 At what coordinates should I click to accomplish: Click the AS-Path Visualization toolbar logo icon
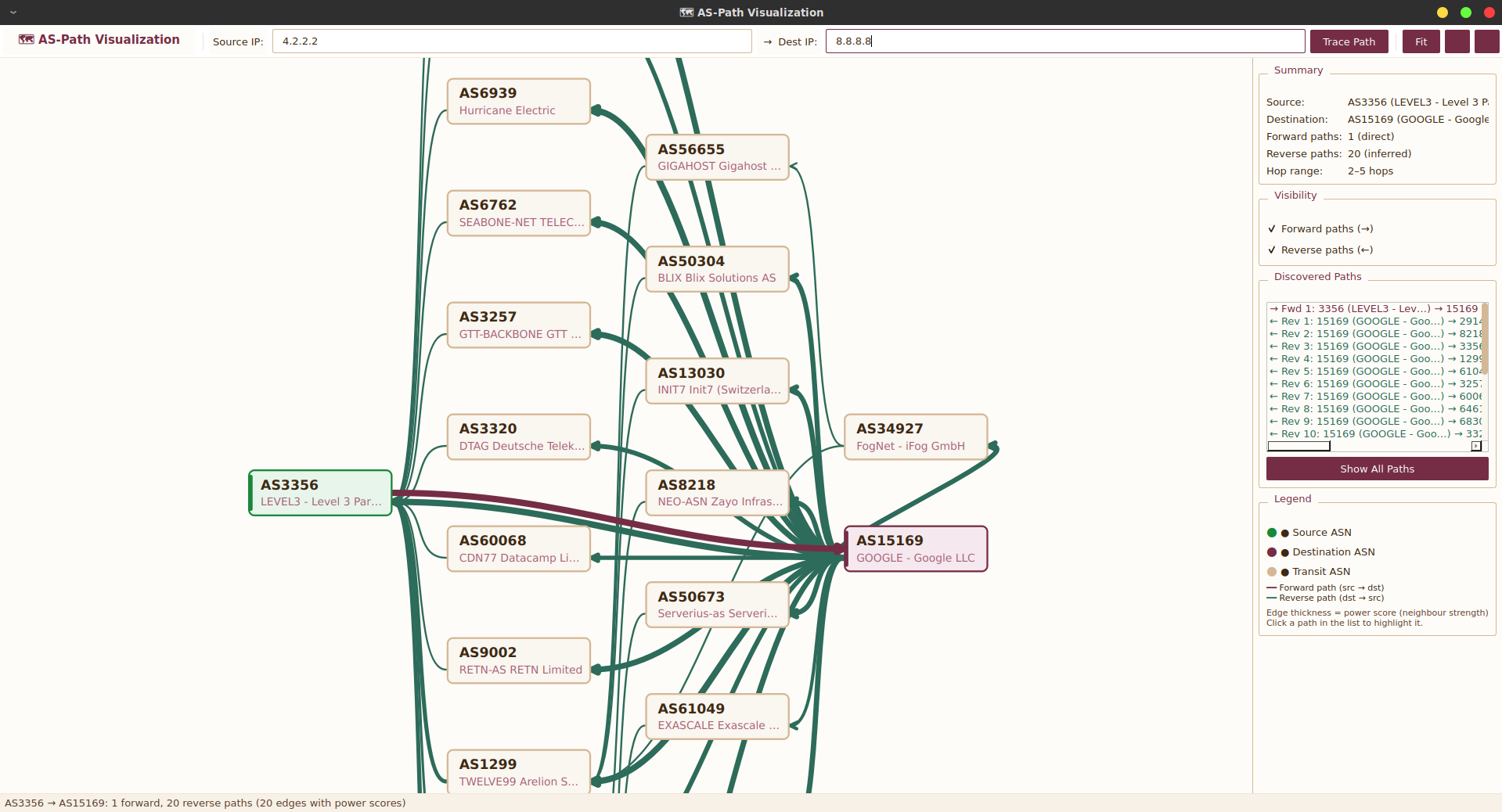pyautogui.click(x=27, y=40)
